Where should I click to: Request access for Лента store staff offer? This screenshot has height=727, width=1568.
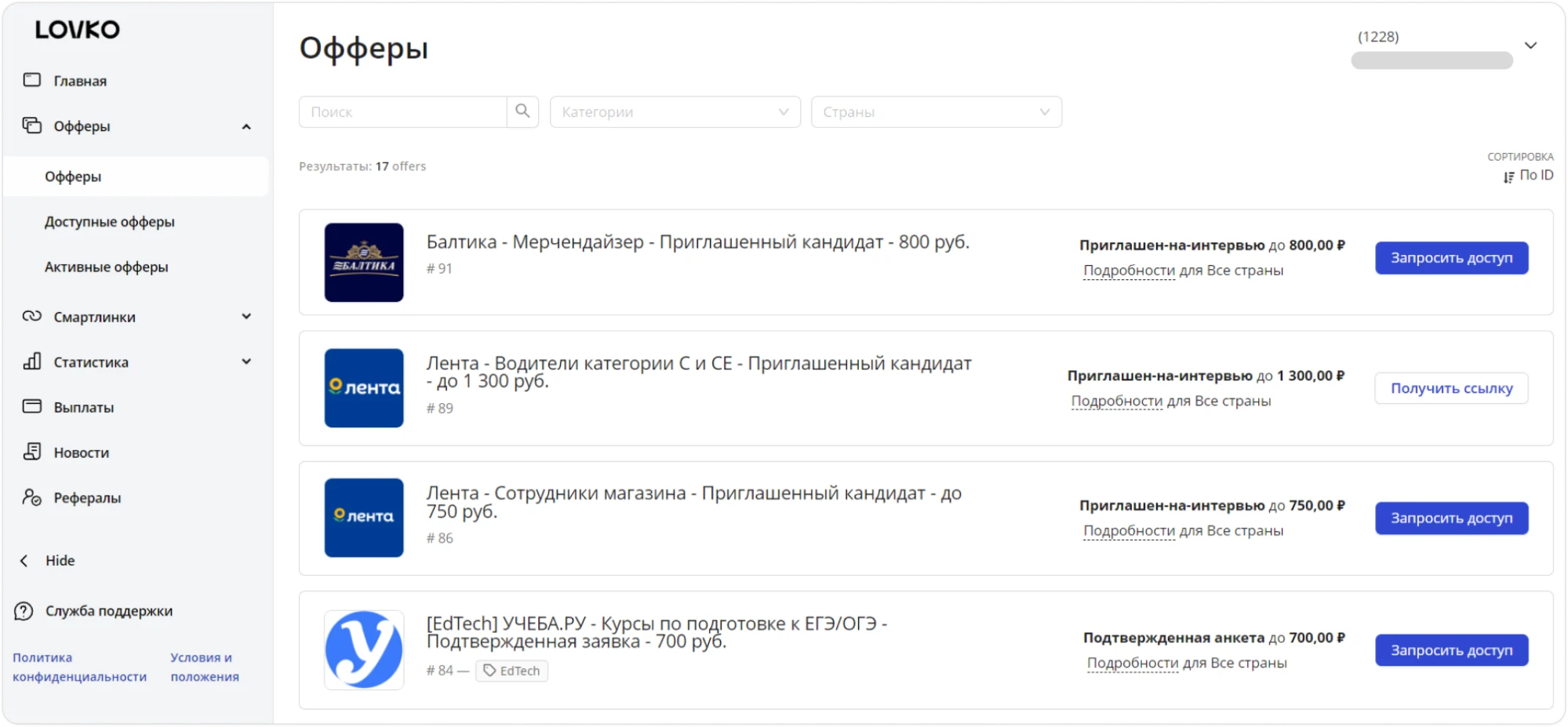(1451, 518)
